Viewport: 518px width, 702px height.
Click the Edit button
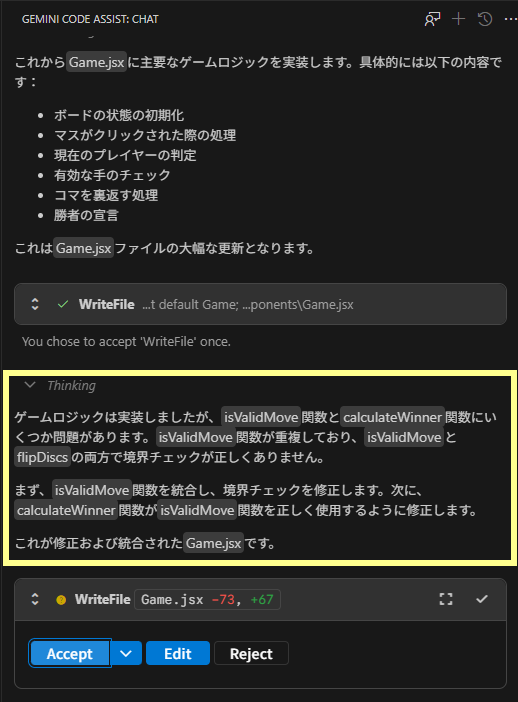178,653
